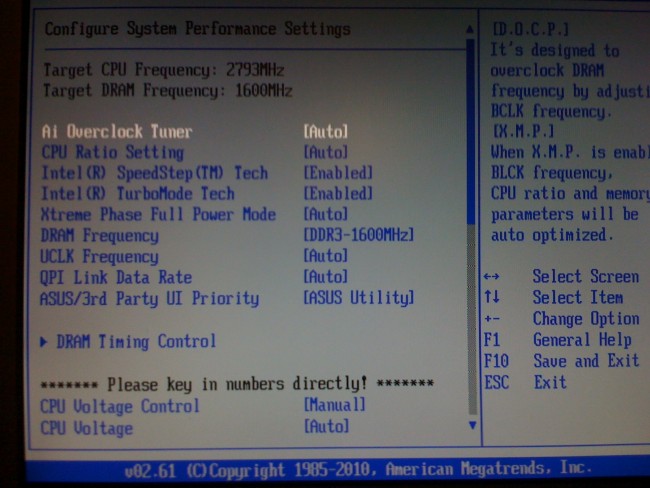Change UCLK Frequency [Auto] value
The height and width of the screenshot is (488, 650).
(325, 256)
